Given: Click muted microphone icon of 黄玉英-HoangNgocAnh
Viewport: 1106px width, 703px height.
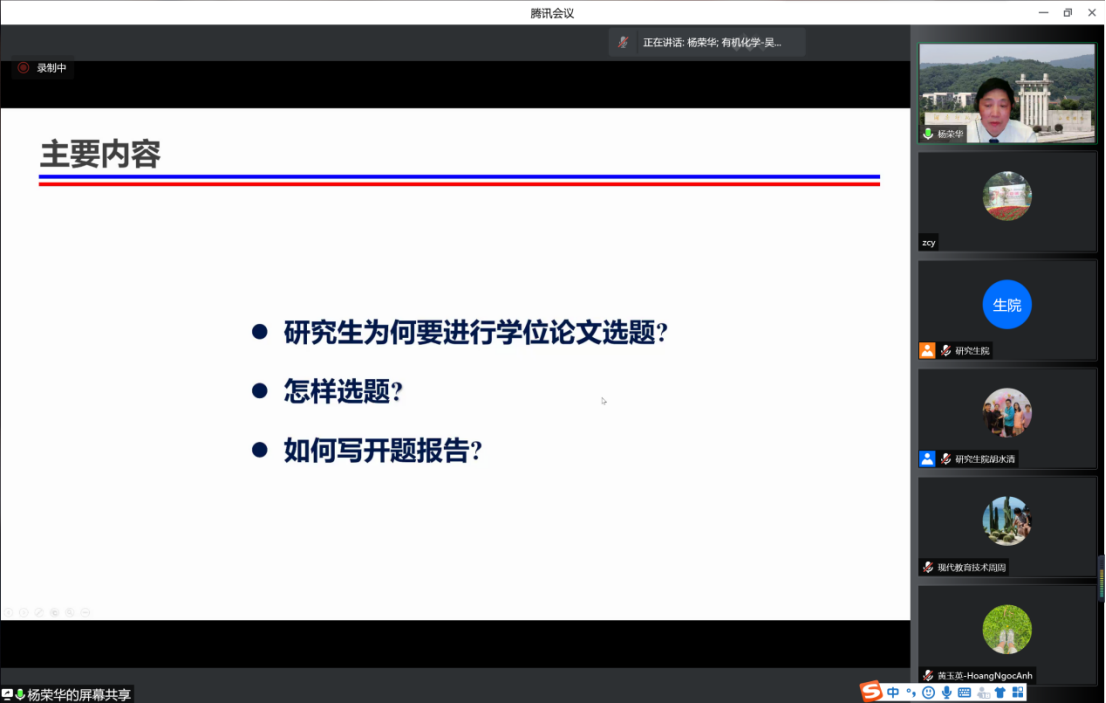Looking at the screenshot, I should (x=928, y=676).
